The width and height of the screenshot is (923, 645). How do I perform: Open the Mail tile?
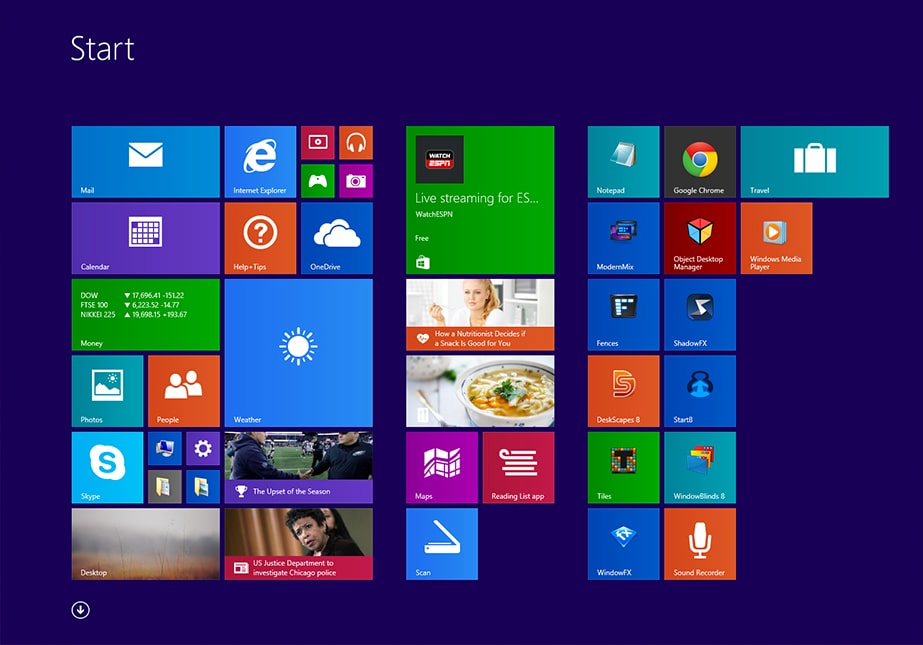click(x=145, y=162)
